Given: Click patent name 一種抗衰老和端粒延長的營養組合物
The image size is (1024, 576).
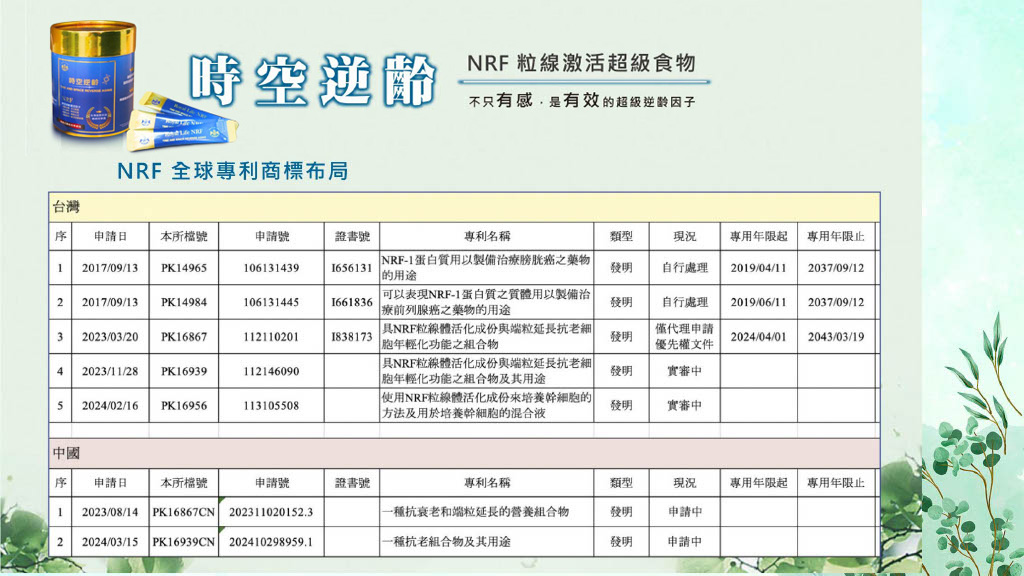Looking at the screenshot, I should [475, 512].
